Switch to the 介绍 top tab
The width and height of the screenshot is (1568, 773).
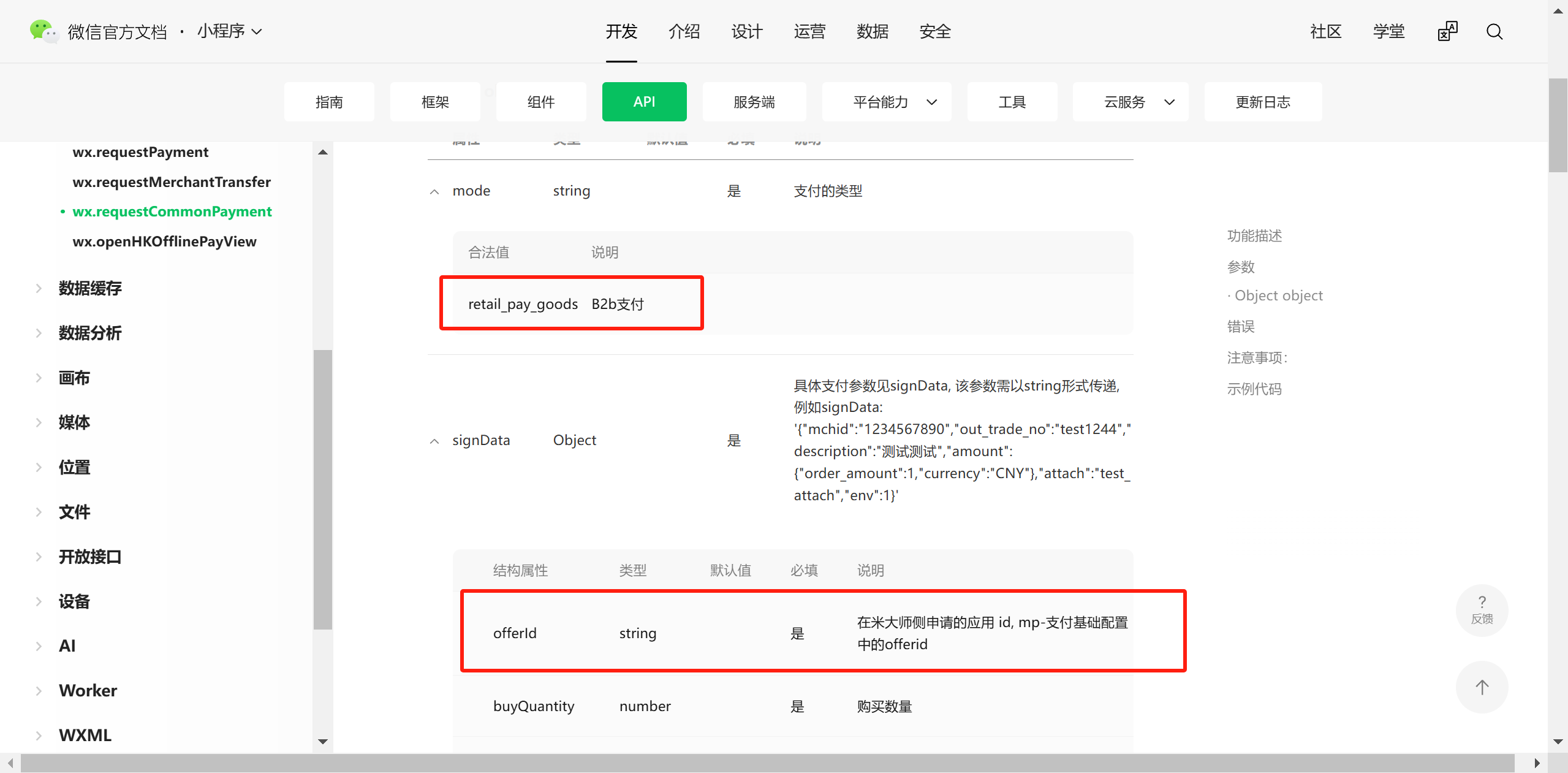point(684,31)
